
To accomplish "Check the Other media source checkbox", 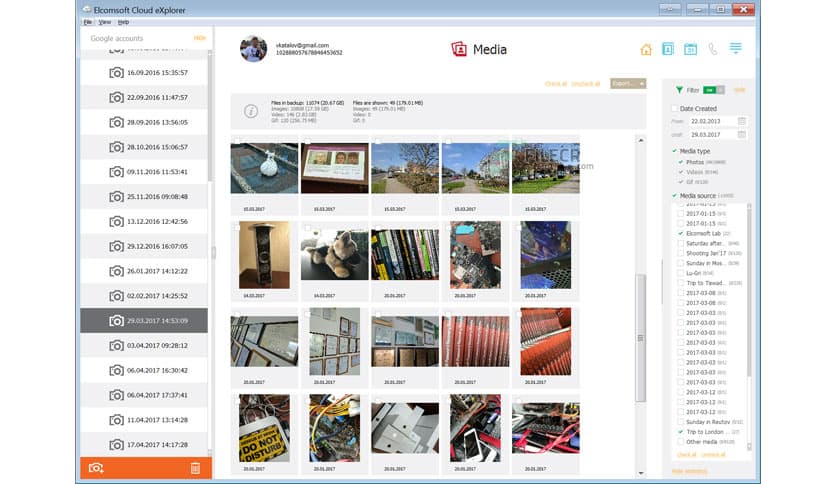I will tap(681, 441).
